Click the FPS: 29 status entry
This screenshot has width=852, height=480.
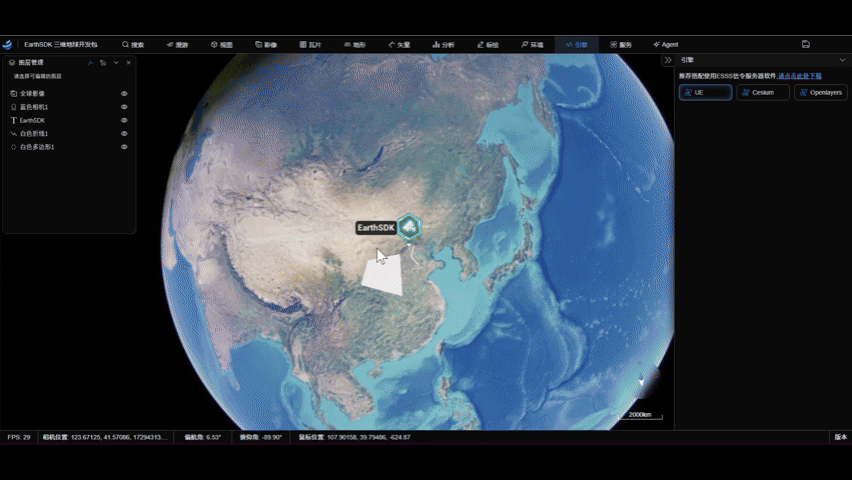(x=19, y=437)
